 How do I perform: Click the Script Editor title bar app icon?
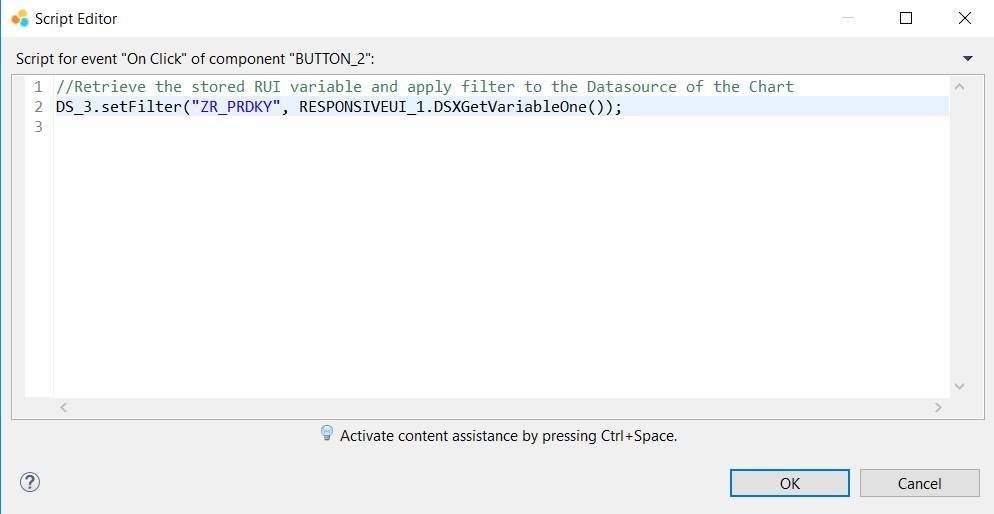click(x=19, y=18)
